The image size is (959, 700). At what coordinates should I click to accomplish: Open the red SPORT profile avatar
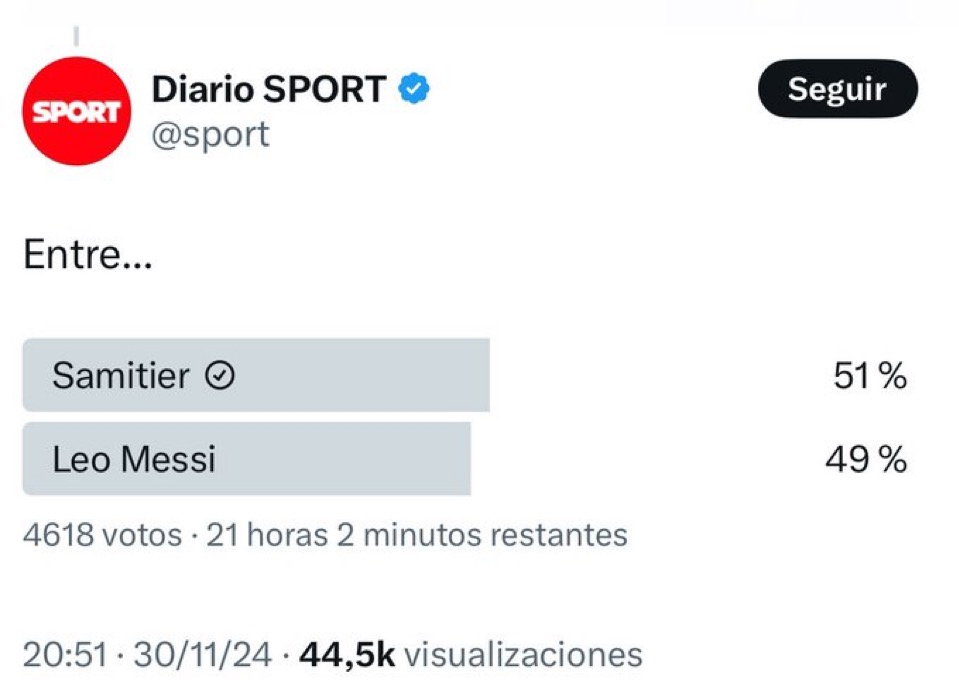[76, 111]
